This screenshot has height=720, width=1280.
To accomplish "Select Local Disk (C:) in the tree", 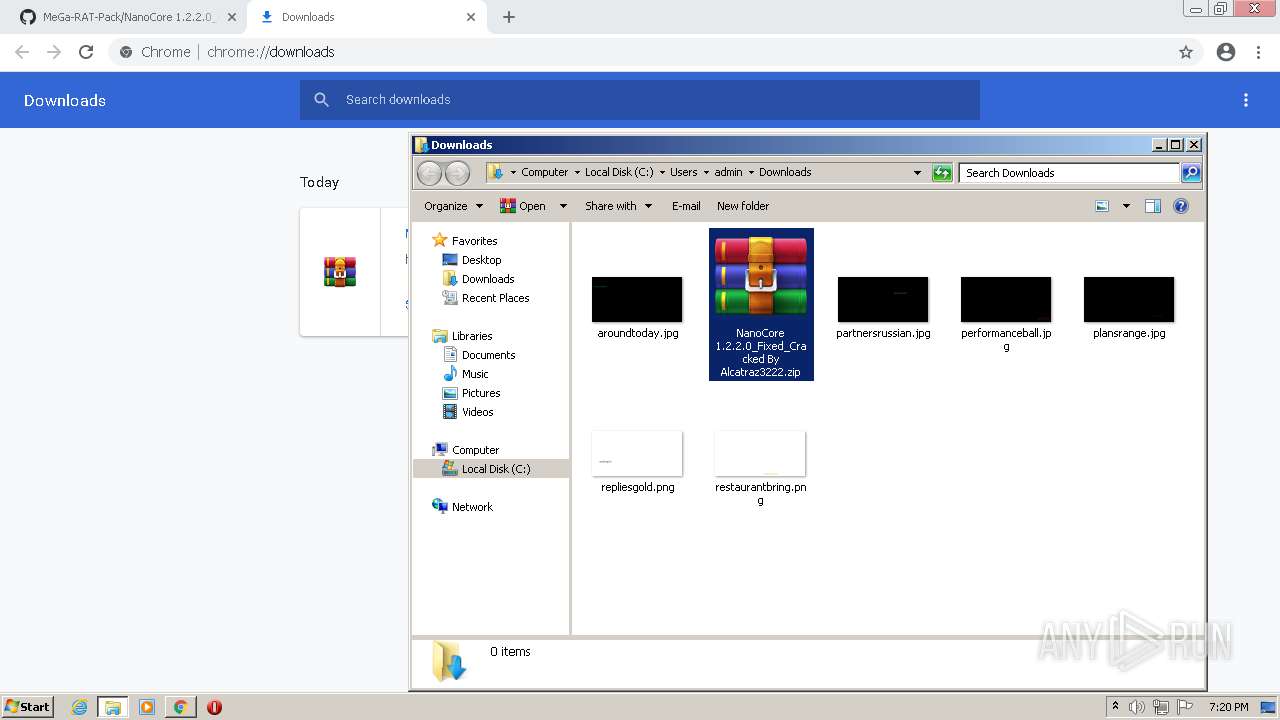I will pyautogui.click(x=491, y=469).
